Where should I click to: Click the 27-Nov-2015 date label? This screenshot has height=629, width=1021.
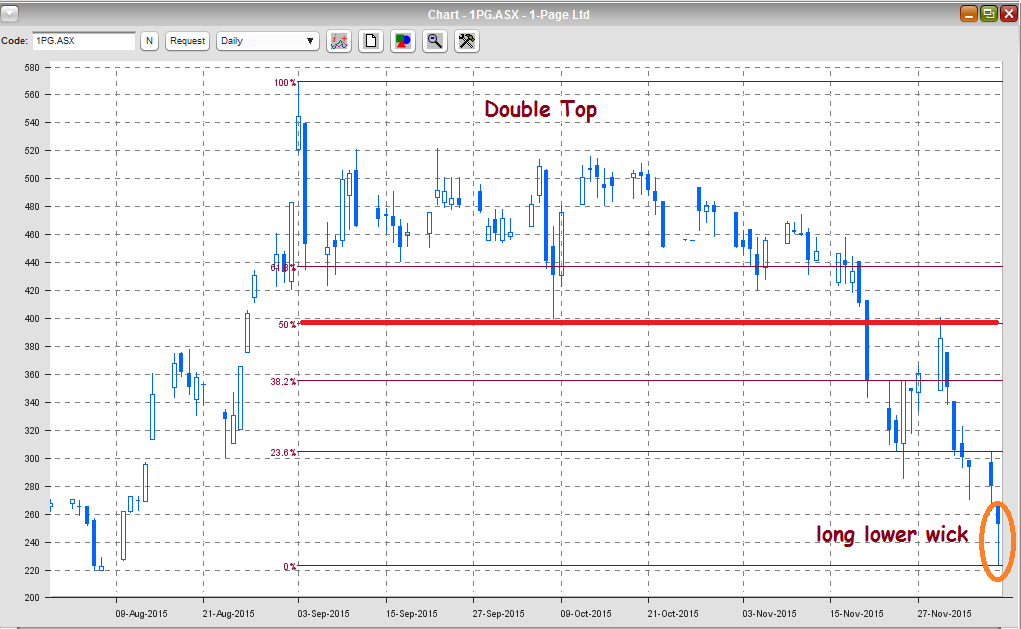pyautogui.click(x=944, y=614)
